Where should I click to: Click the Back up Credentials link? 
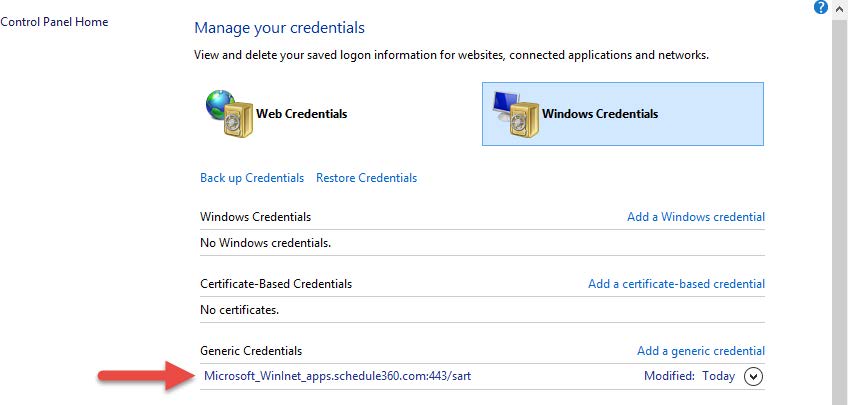pos(252,178)
